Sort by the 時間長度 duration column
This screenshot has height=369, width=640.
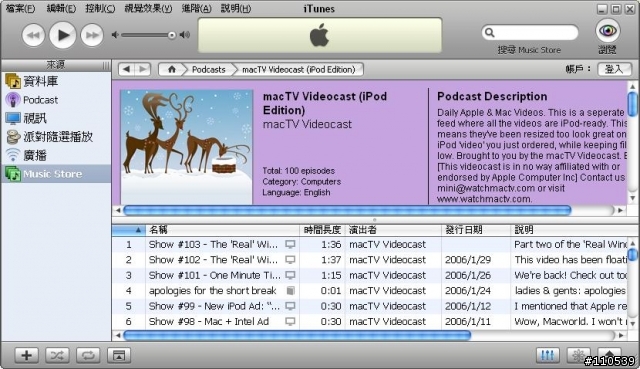(x=322, y=230)
